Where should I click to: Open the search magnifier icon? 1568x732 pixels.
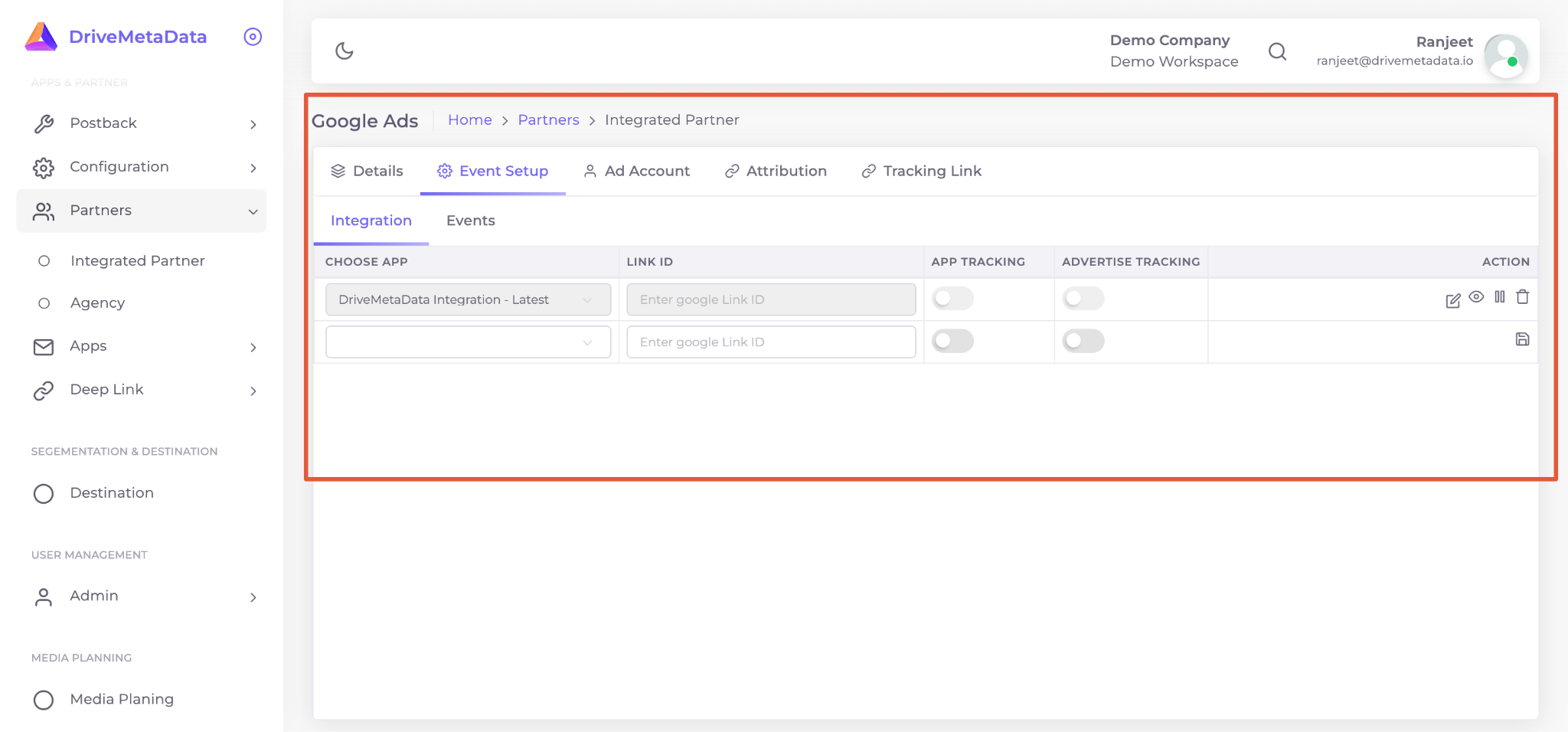coord(1277,51)
